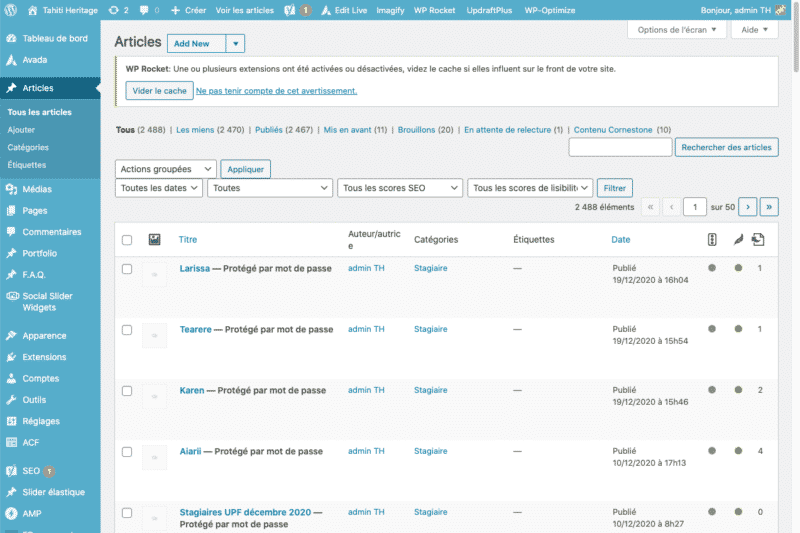Open the comments bubble icon in admin bar
This screenshot has width=800, height=533.
point(144,10)
